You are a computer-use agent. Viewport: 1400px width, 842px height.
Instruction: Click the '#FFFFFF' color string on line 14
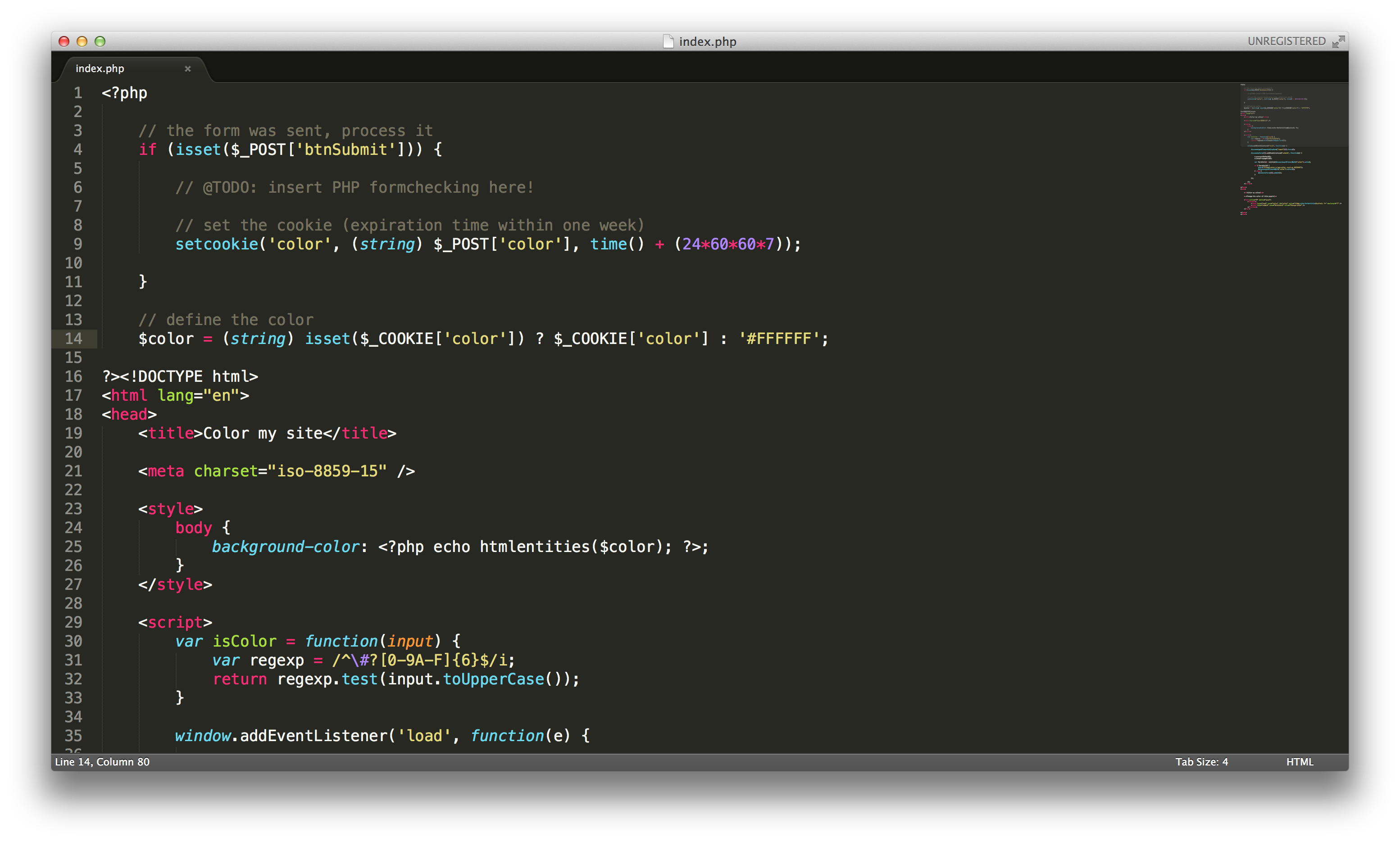[779, 339]
